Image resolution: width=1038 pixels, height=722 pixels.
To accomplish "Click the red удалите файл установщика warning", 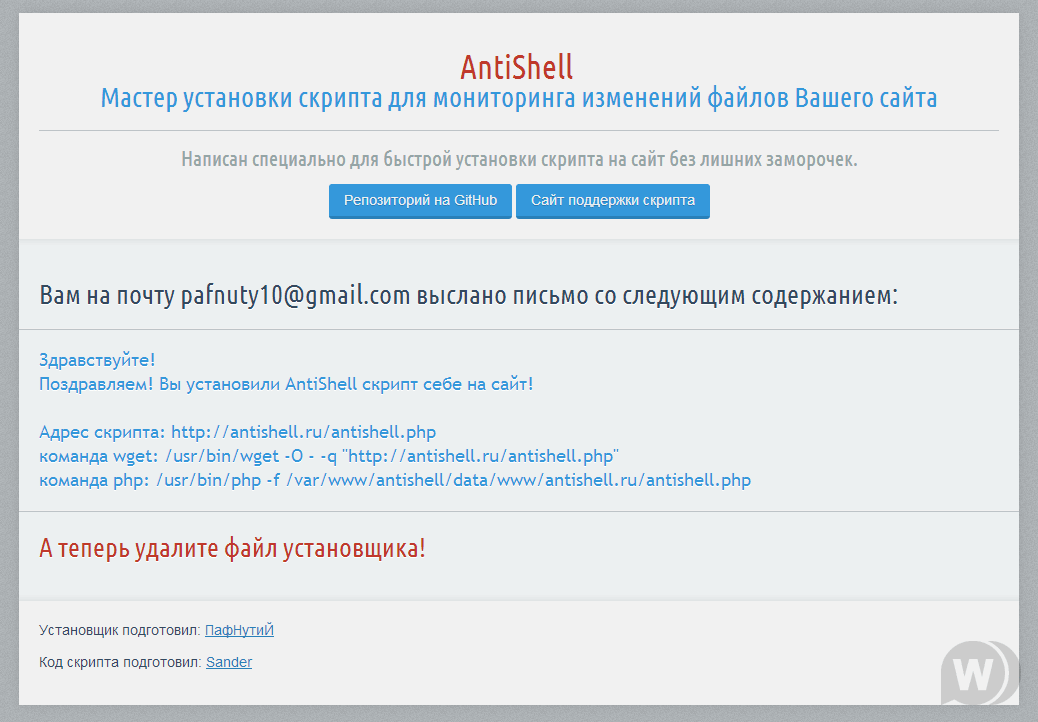I will [232, 548].
